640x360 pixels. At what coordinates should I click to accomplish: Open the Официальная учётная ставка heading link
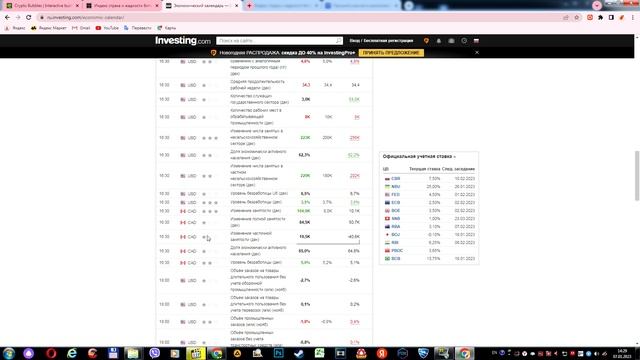pos(419,157)
